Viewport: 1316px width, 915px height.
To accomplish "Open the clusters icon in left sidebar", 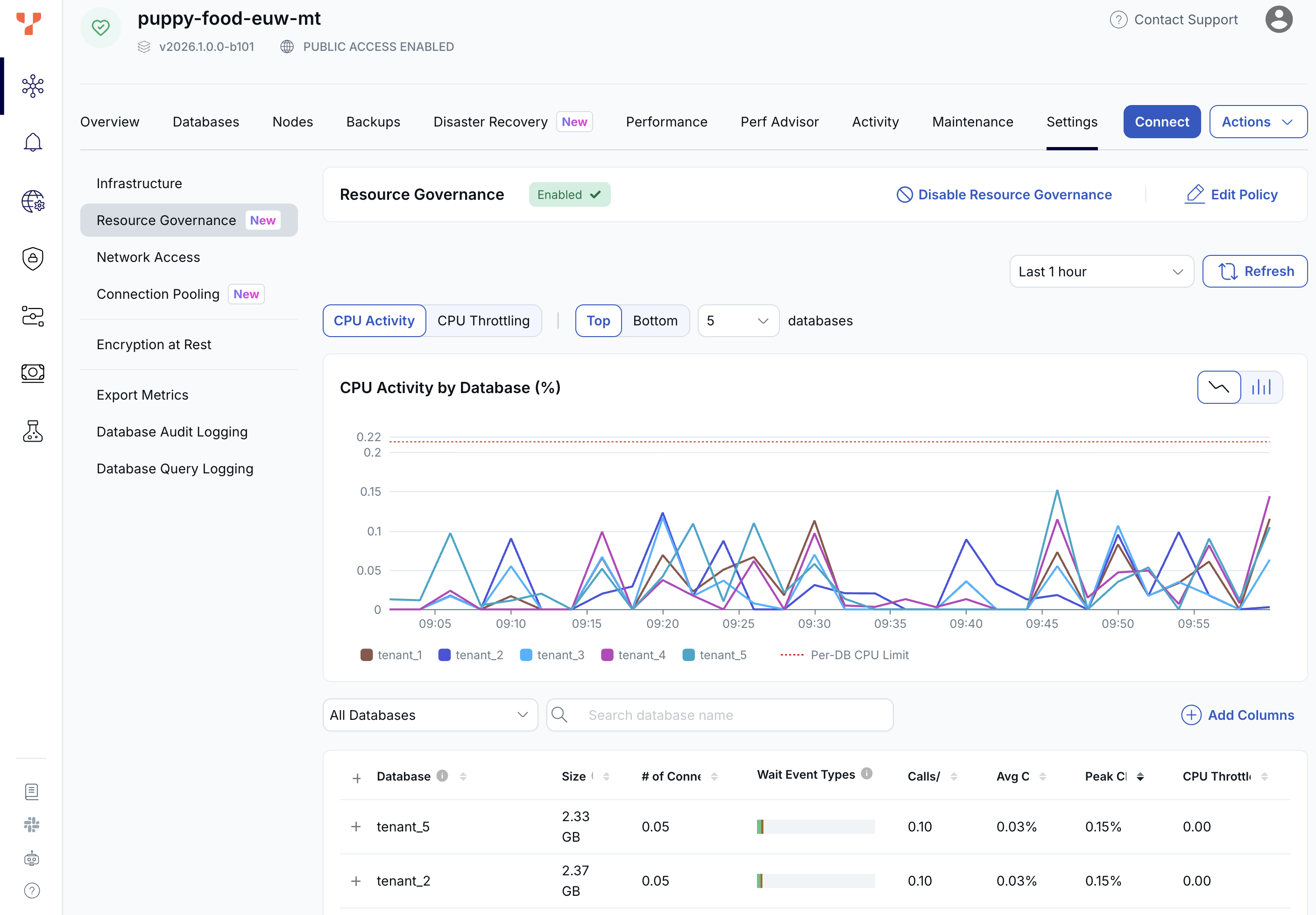I will 33,86.
